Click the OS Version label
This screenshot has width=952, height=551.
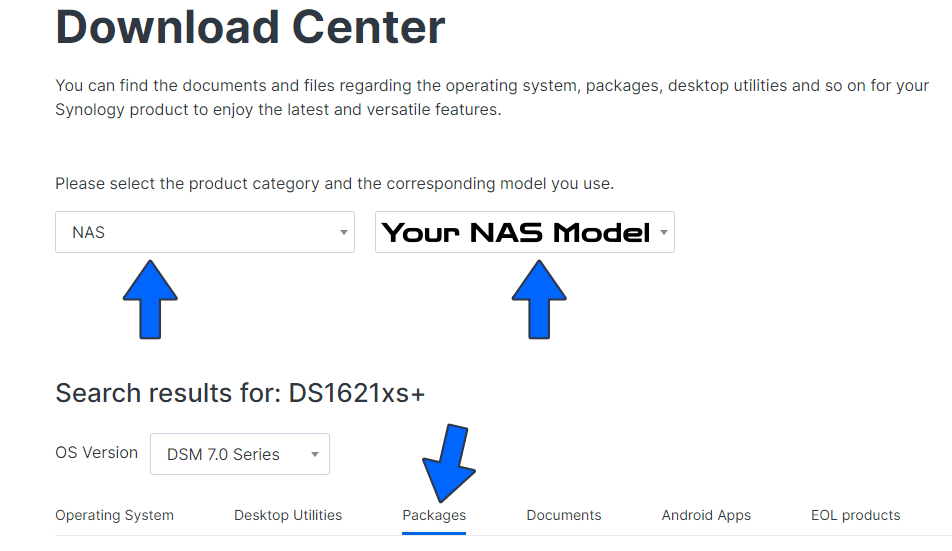(x=97, y=453)
